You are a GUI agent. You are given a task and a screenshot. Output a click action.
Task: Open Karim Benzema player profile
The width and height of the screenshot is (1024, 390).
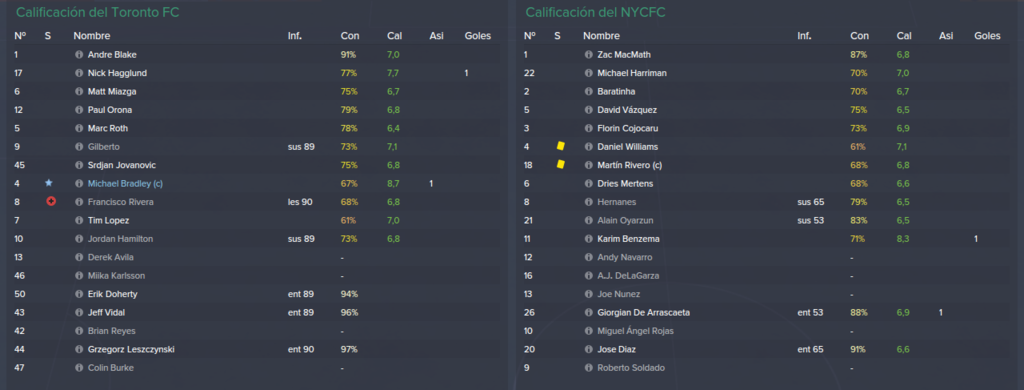[624, 239]
